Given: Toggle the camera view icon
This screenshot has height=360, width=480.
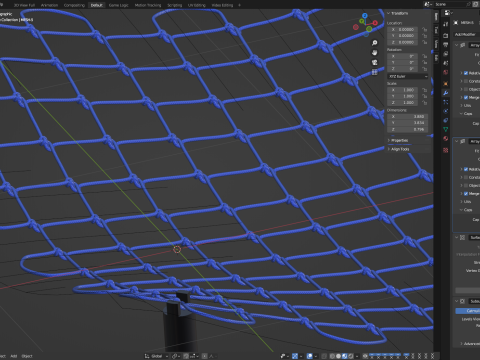Looking at the screenshot, I should [375, 62].
